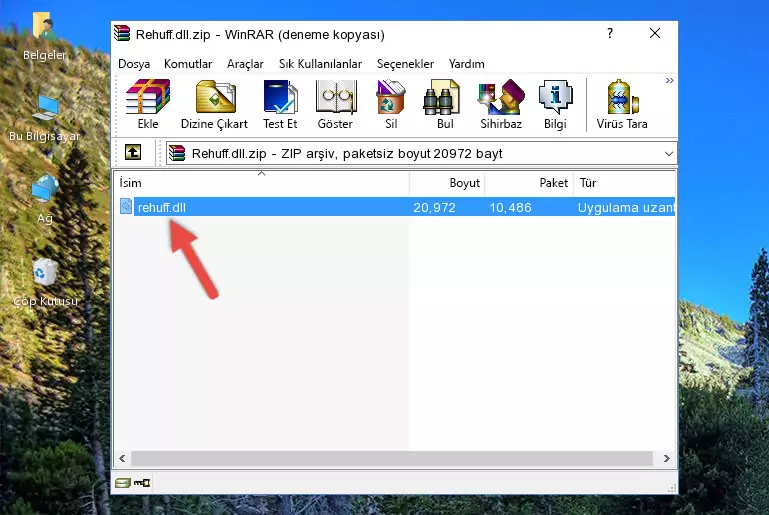Open the Komutlar menu
This screenshot has height=515, width=769.
coord(188,64)
